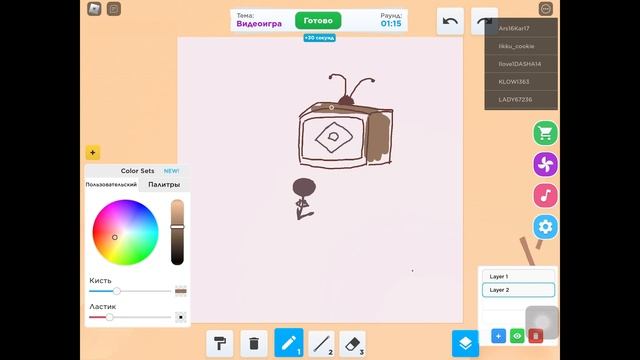Add a new layer with blue plus
The height and width of the screenshot is (360, 640).
point(498,336)
